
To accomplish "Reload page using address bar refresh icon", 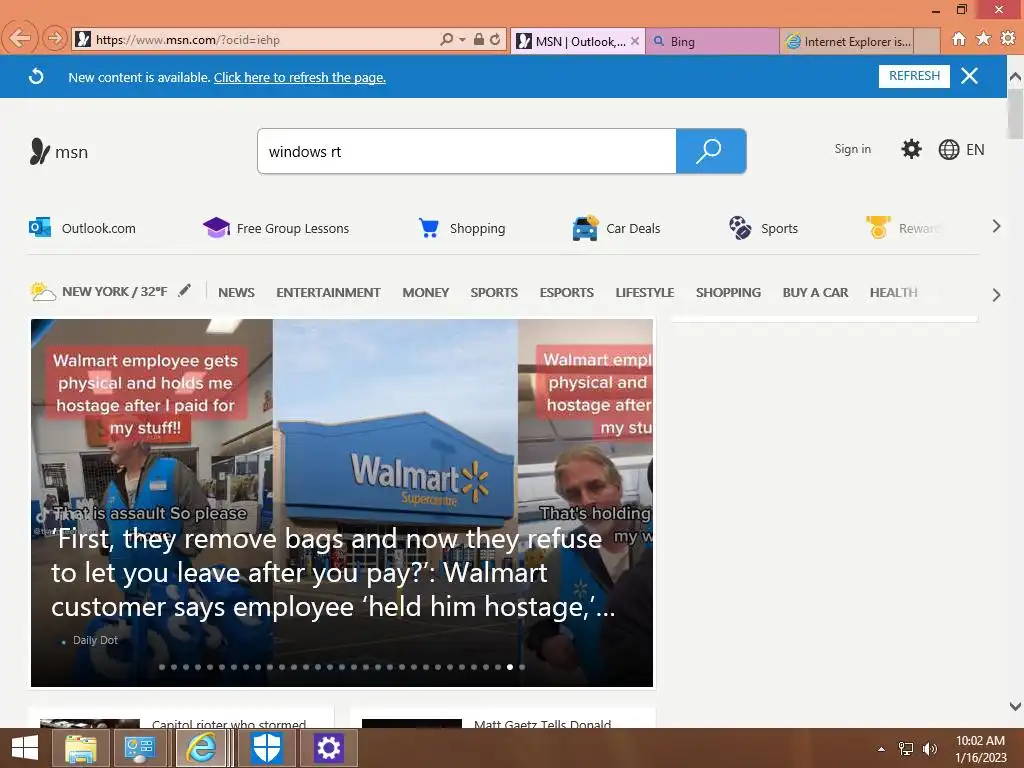I will point(495,40).
